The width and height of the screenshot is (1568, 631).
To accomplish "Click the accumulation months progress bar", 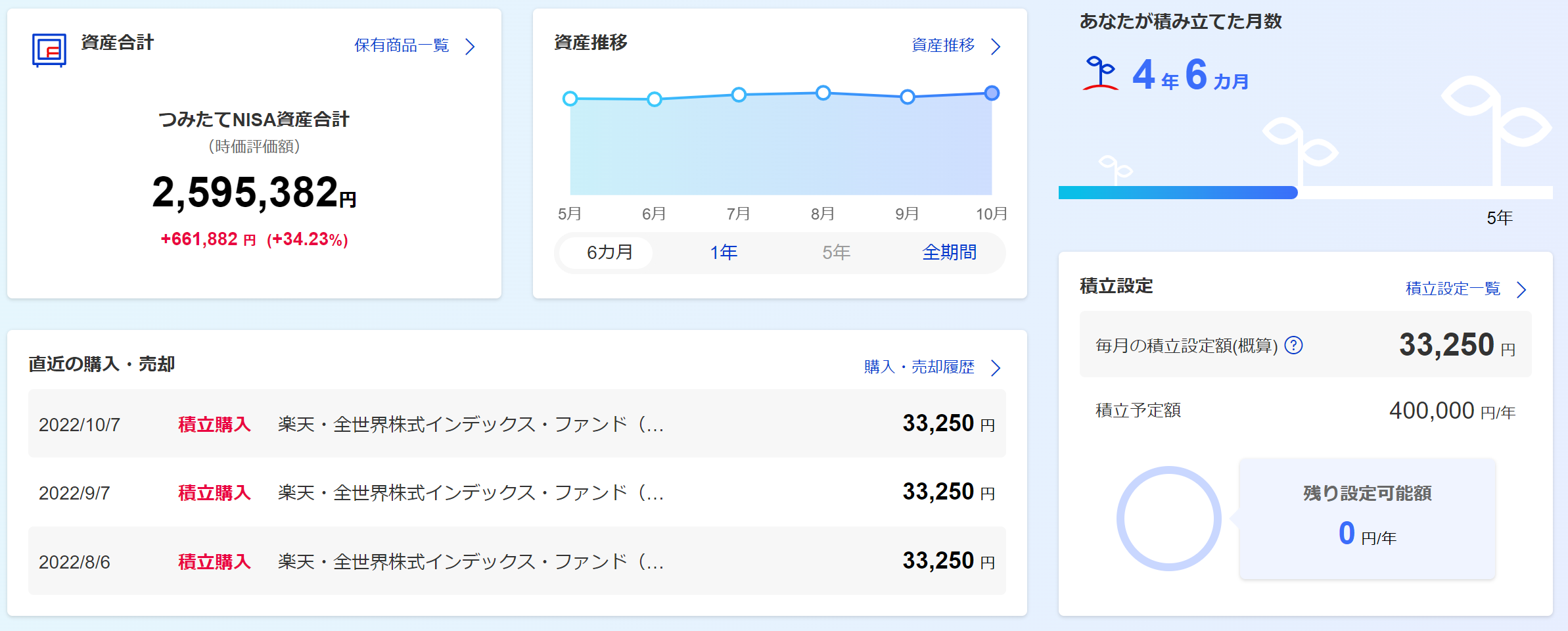I will click(x=1178, y=193).
